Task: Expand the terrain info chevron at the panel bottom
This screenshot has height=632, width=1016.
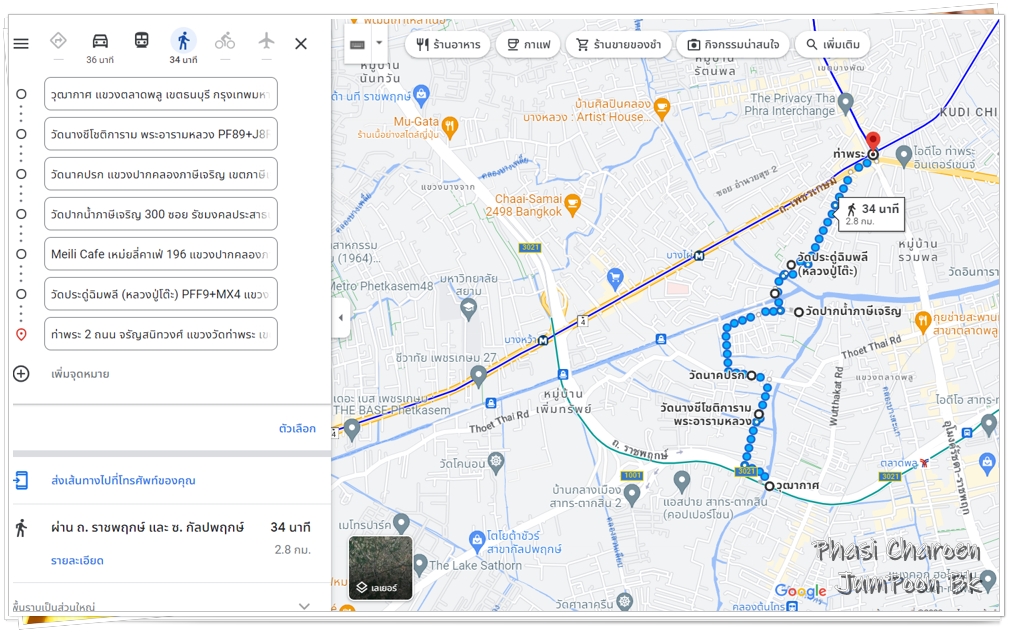Action: click(304, 606)
